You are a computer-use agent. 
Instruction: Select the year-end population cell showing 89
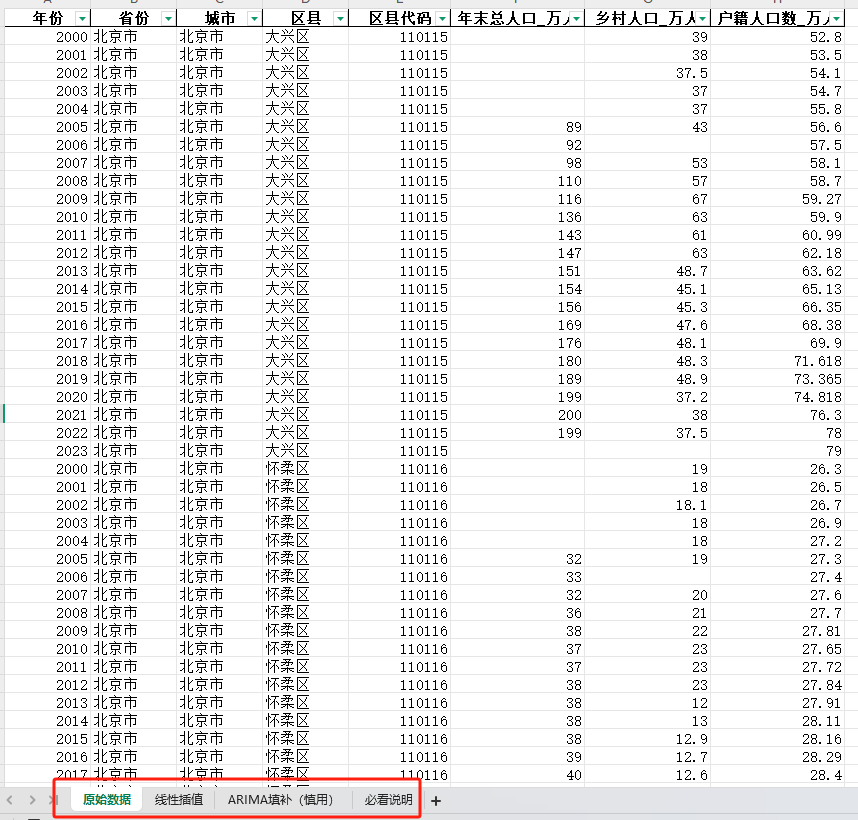(x=518, y=127)
